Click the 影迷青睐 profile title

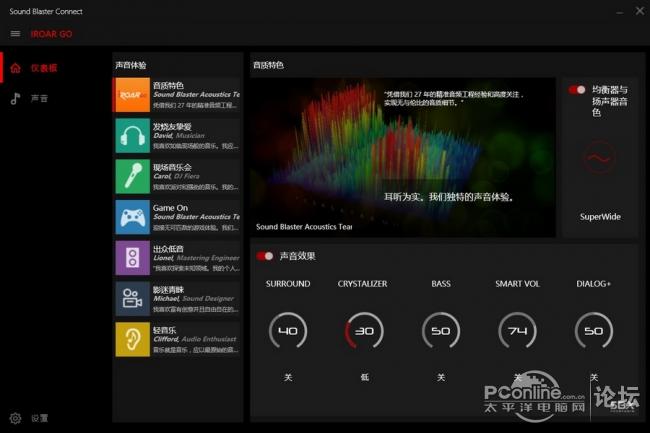tap(168, 289)
